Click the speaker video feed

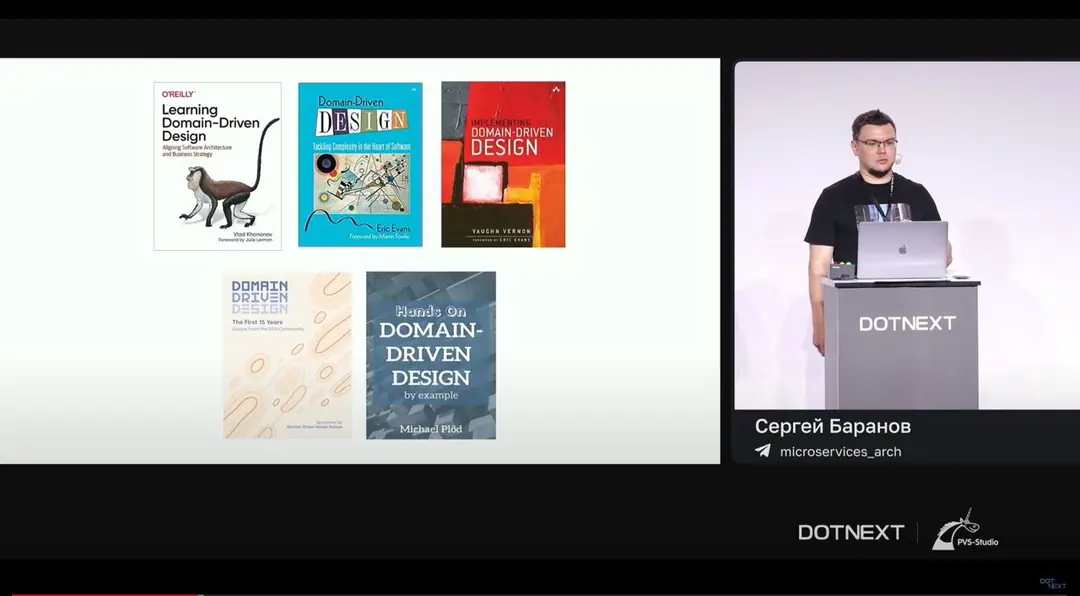click(906, 236)
